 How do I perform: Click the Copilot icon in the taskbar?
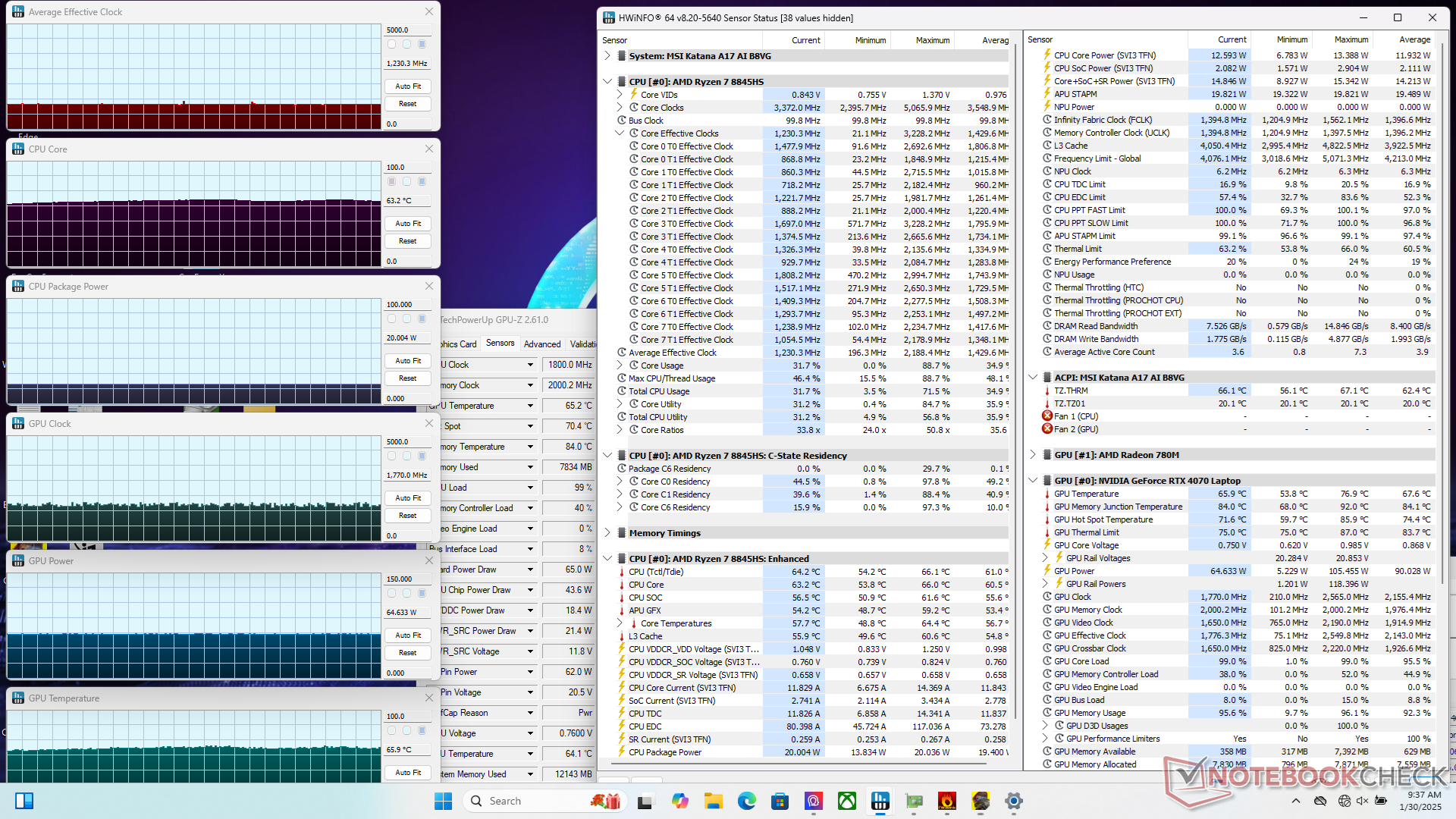pos(679,801)
